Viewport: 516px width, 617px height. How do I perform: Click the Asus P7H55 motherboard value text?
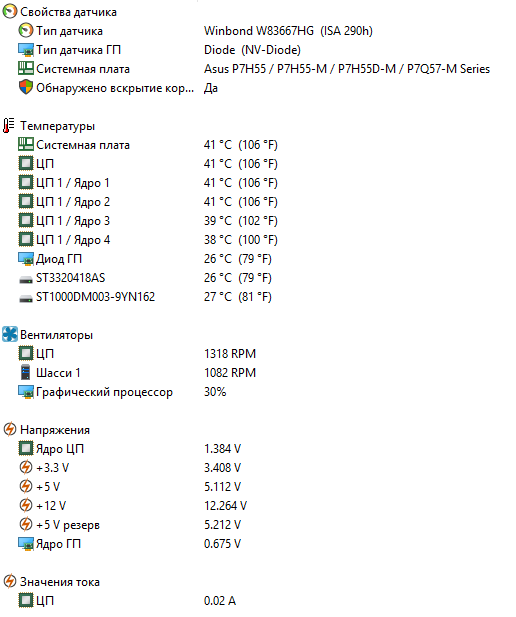(x=347, y=69)
